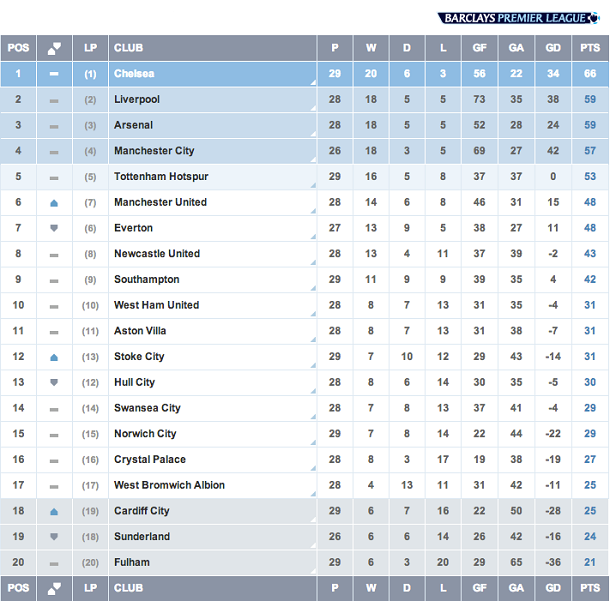Click the position movement icon in top header

click(x=54, y=48)
